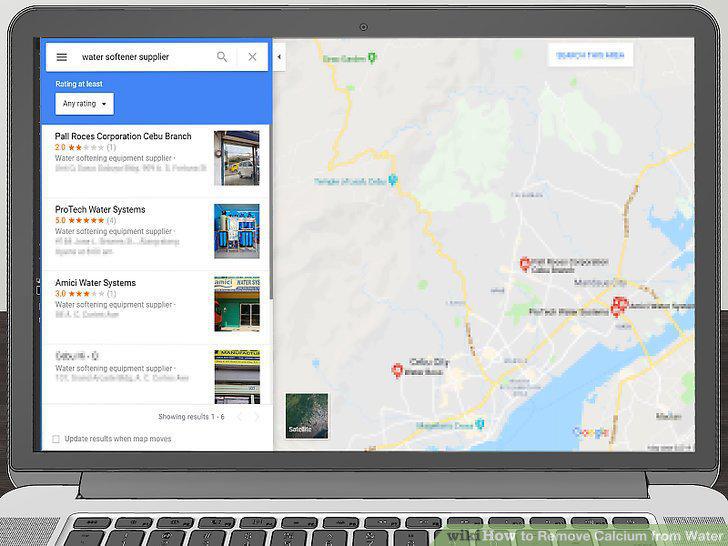Viewport: 728px width, 546px height.
Task: Switch to Satellite view thumbnail
Action: 307,416
